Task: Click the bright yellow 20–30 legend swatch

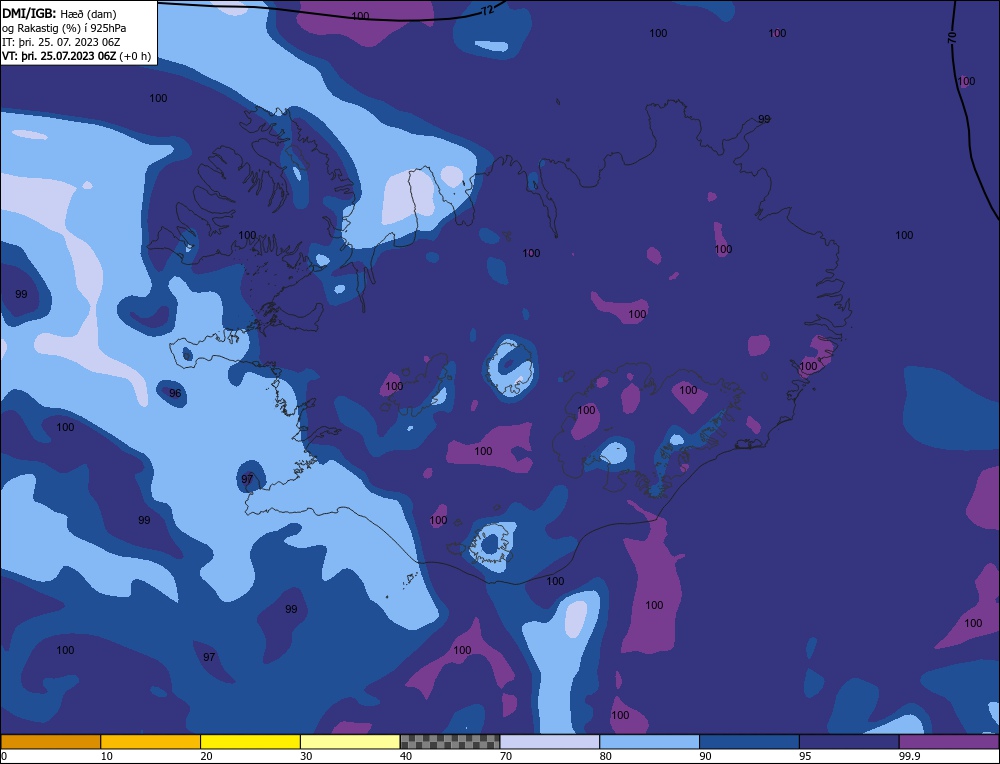Action: pyautogui.click(x=250, y=741)
